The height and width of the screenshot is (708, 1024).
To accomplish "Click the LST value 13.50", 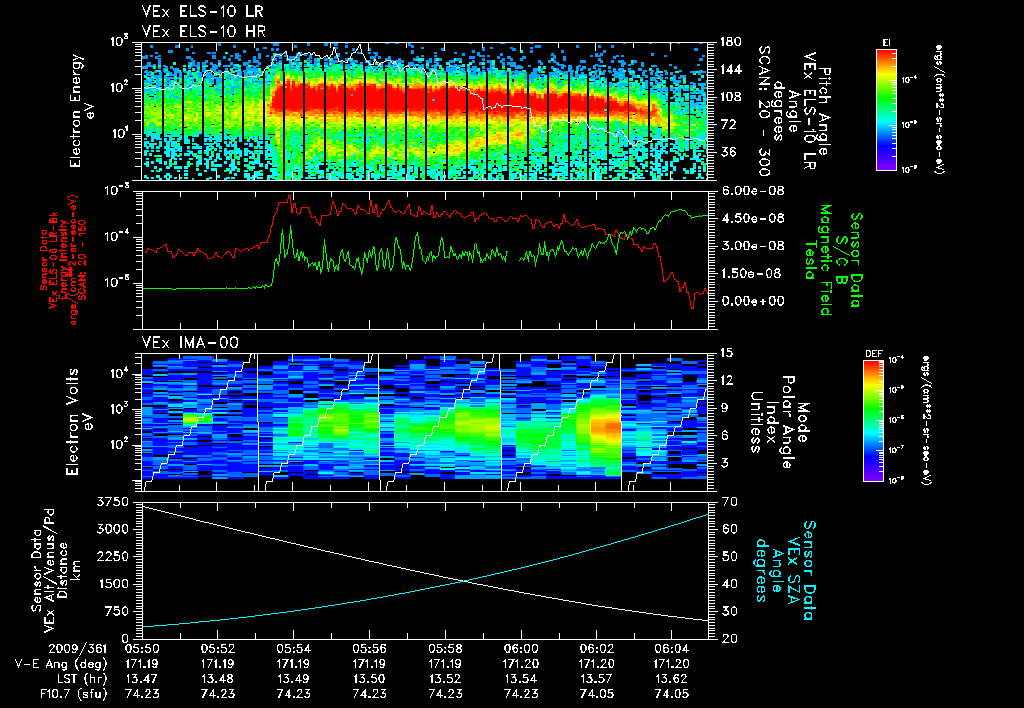I will (x=369, y=679).
